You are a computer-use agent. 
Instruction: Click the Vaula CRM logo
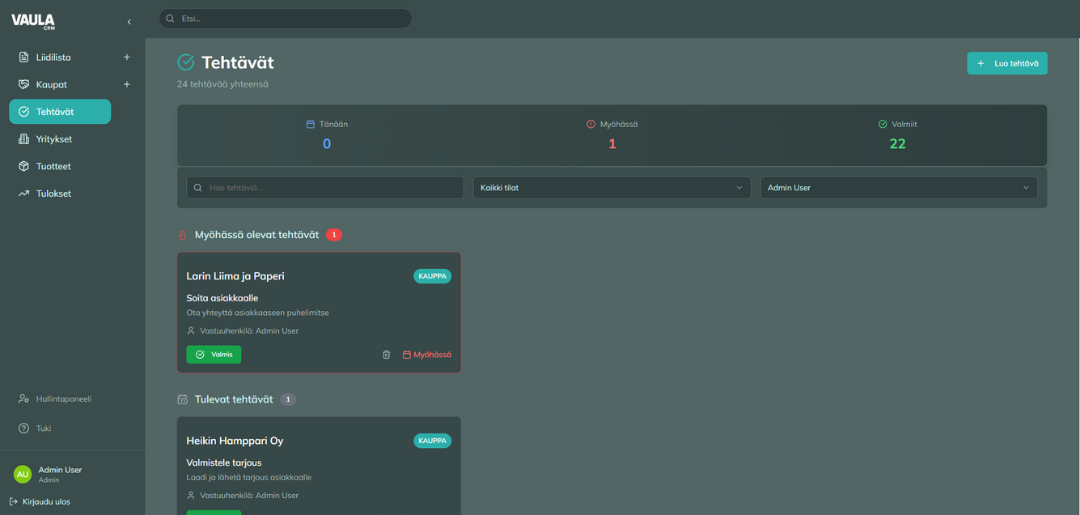[33, 21]
